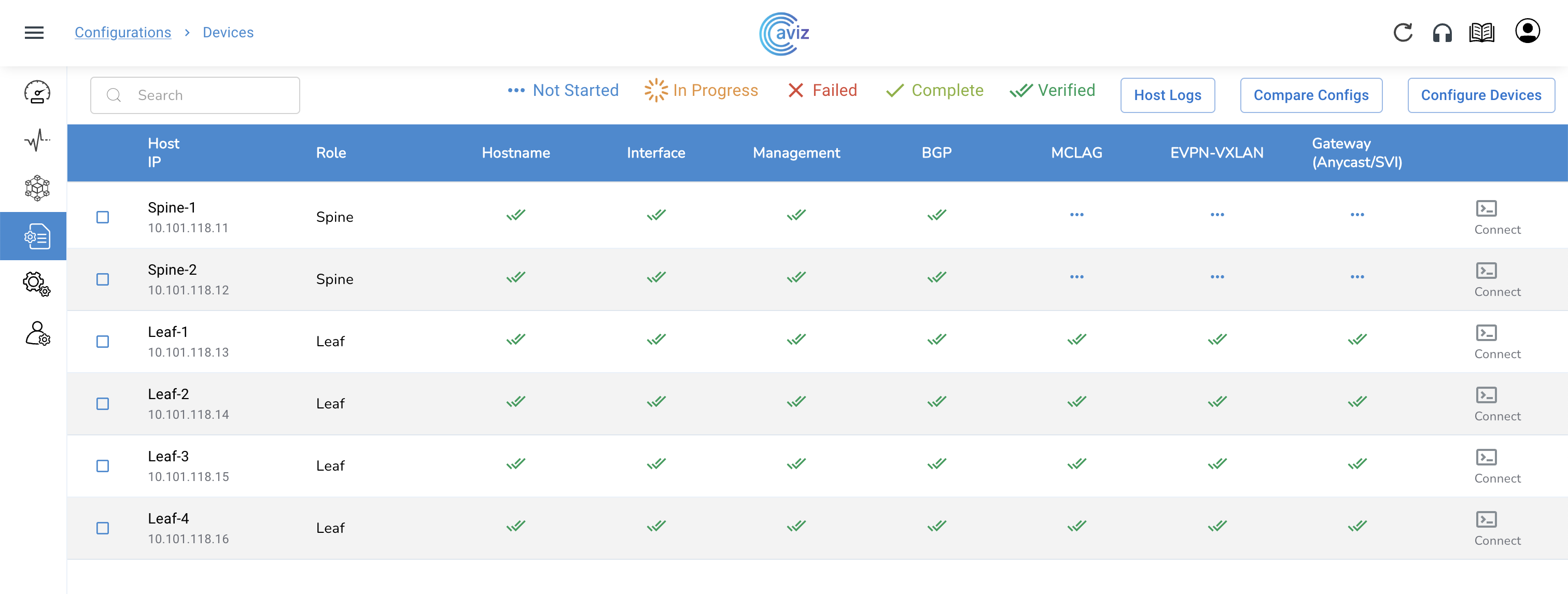Open the user profile icon
1568x594 pixels.
(1527, 32)
